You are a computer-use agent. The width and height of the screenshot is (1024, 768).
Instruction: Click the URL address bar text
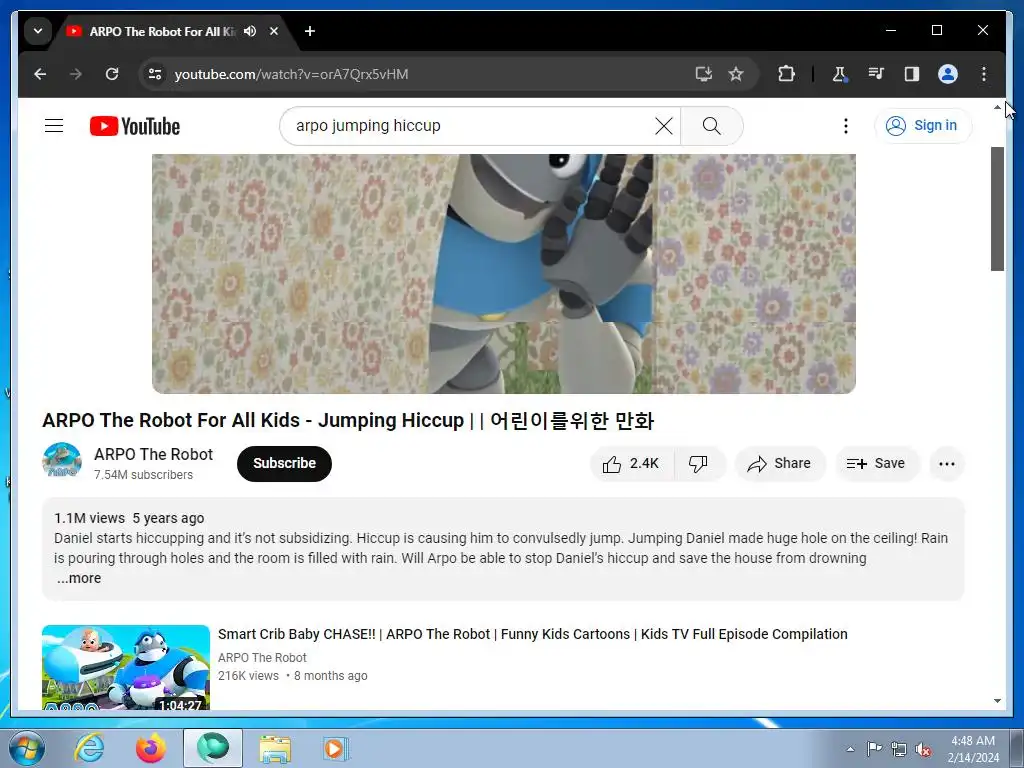[x=291, y=74]
